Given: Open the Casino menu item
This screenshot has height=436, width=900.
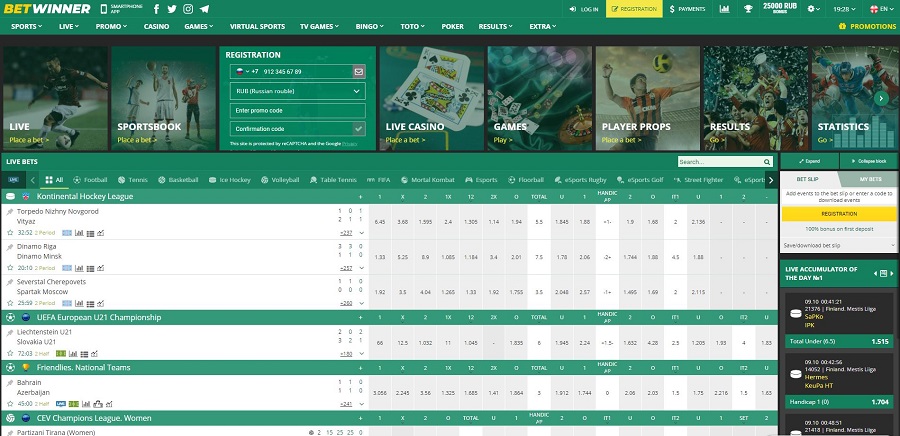Looking at the screenshot, I should click(156, 26).
